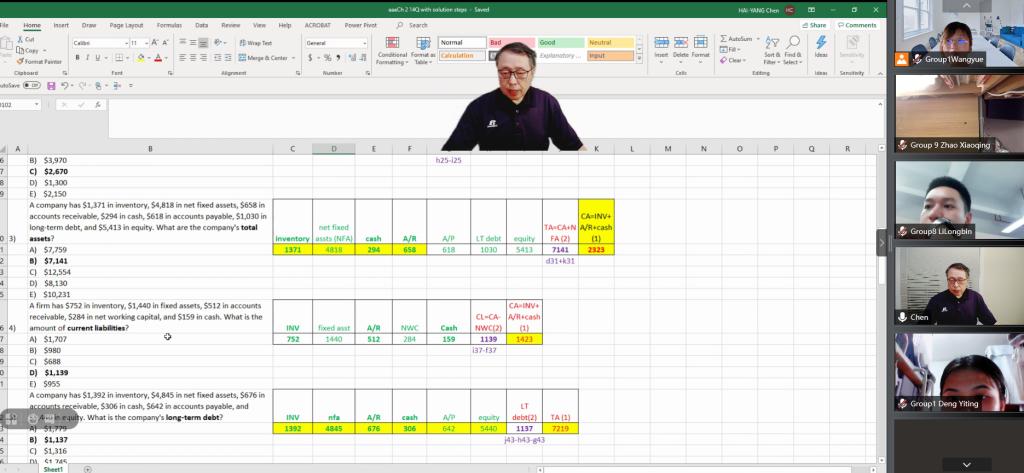Expand the Merge & Center dropdown arrow
1024x473 pixels.
click(294, 58)
